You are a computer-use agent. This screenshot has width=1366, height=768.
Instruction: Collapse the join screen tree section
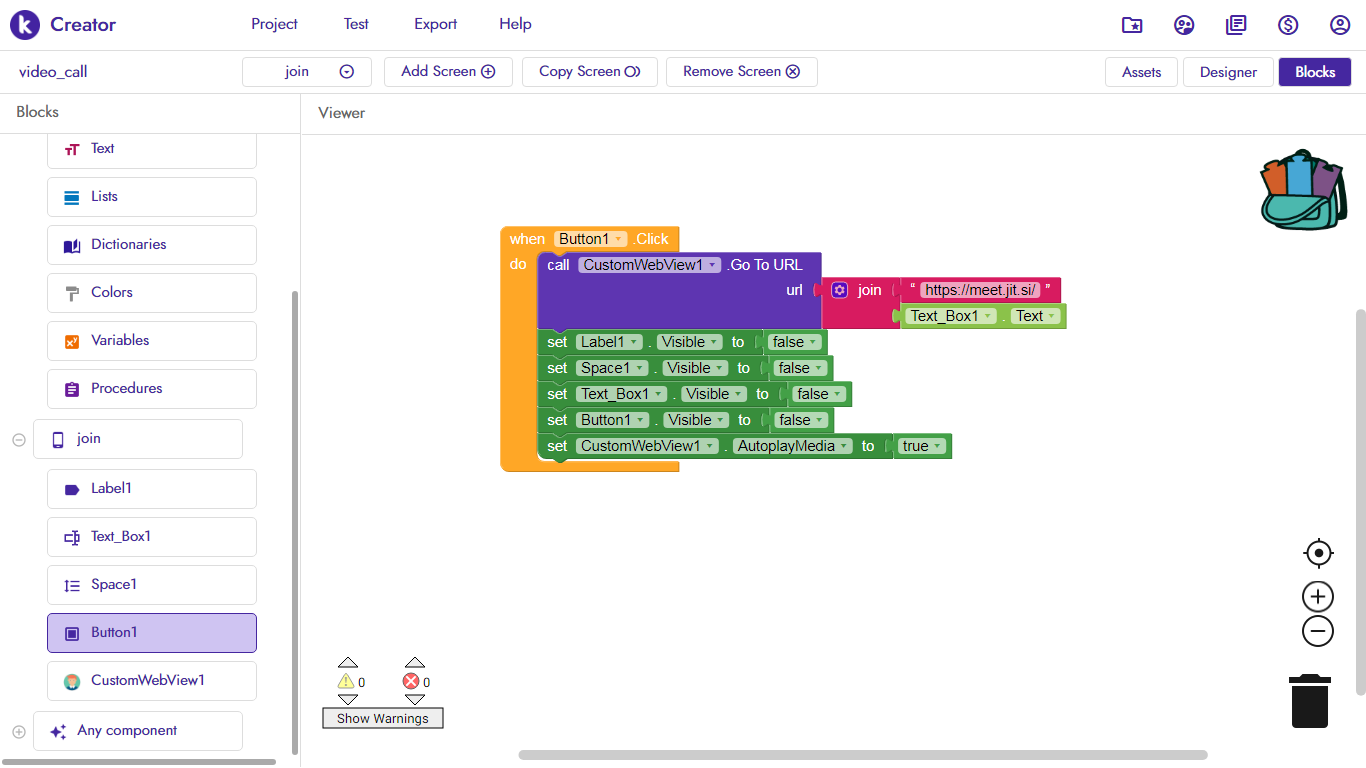point(19,439)
